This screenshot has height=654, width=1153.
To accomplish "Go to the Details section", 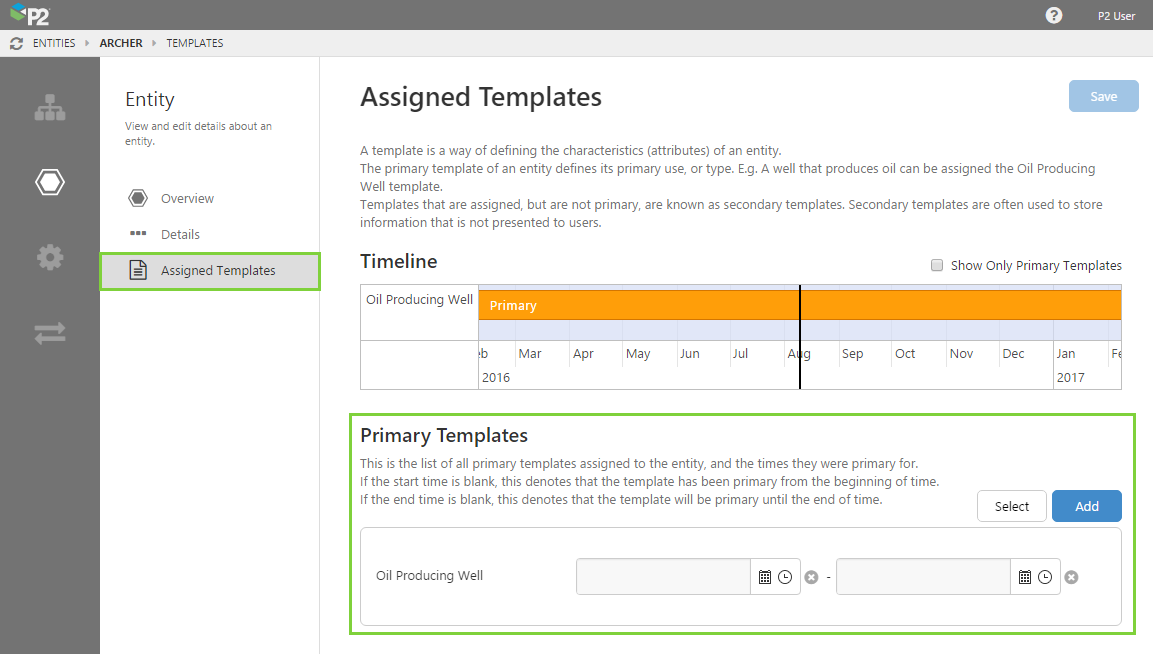I will tap(180, 234).
